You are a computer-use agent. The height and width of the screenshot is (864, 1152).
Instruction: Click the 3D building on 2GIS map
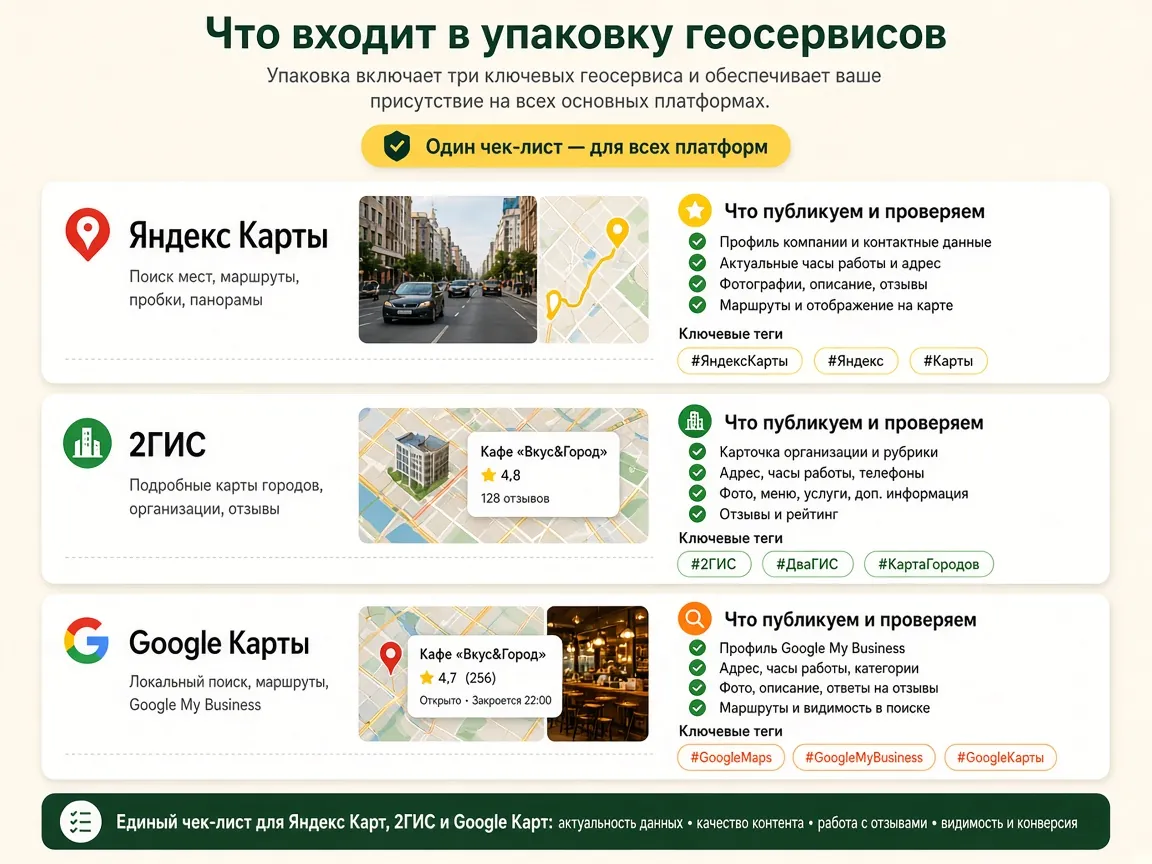[x=420, y=464]
